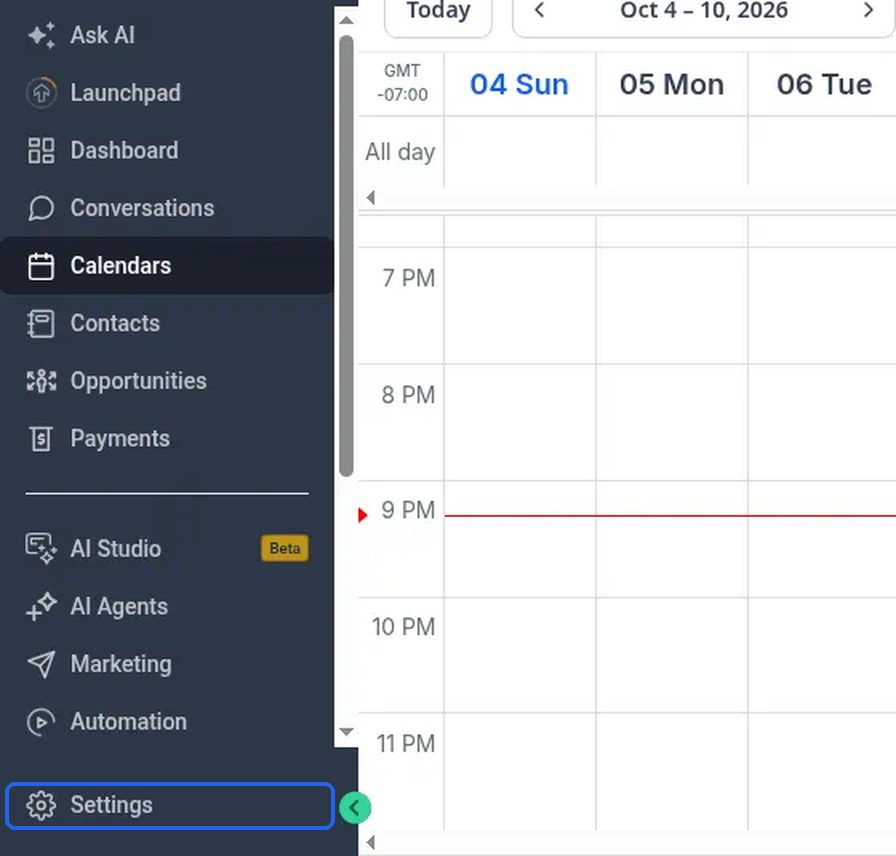Click the sidebar scrollbar up arrow

click(x=346, y=21)
